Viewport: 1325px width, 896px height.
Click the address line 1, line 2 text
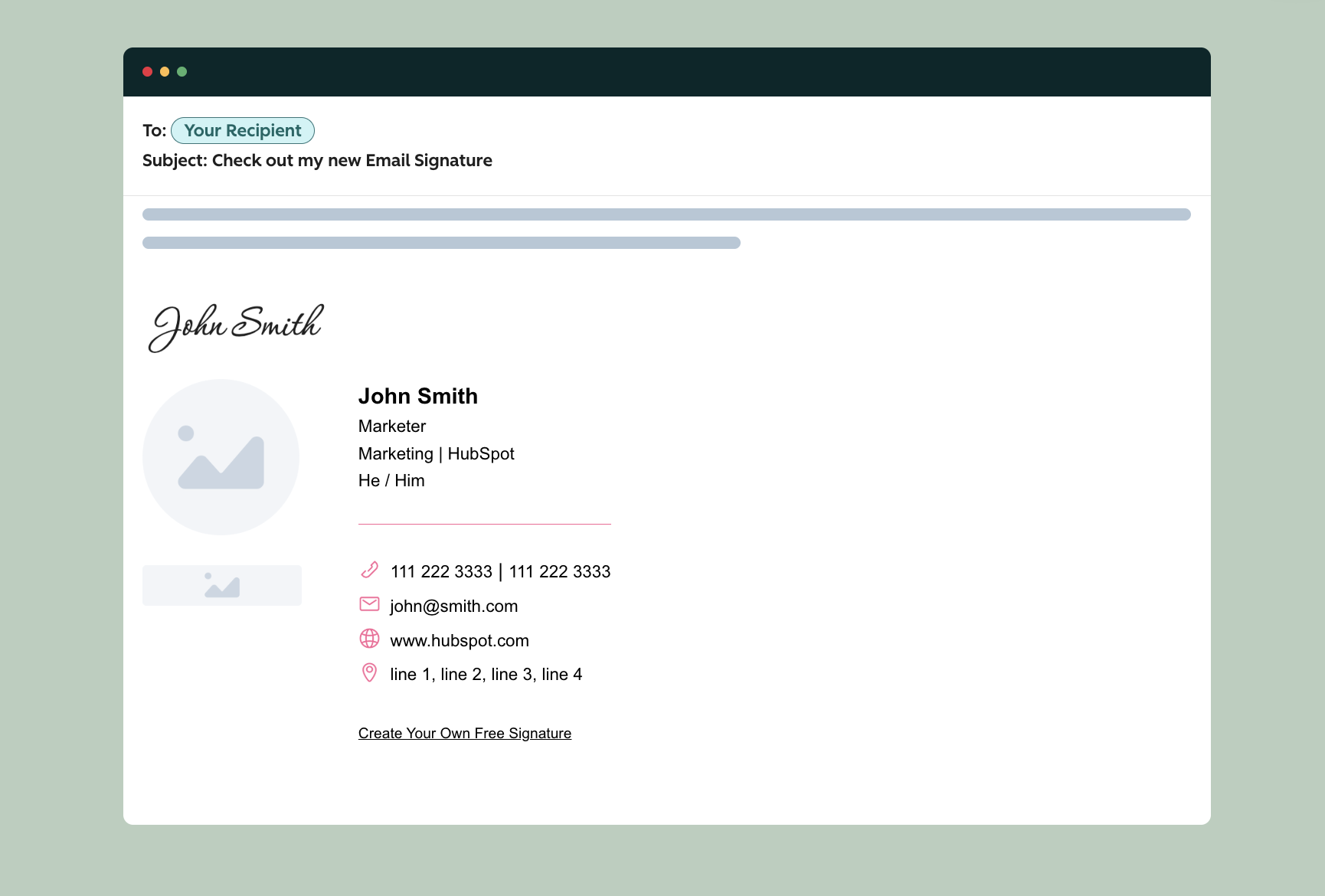486,674
